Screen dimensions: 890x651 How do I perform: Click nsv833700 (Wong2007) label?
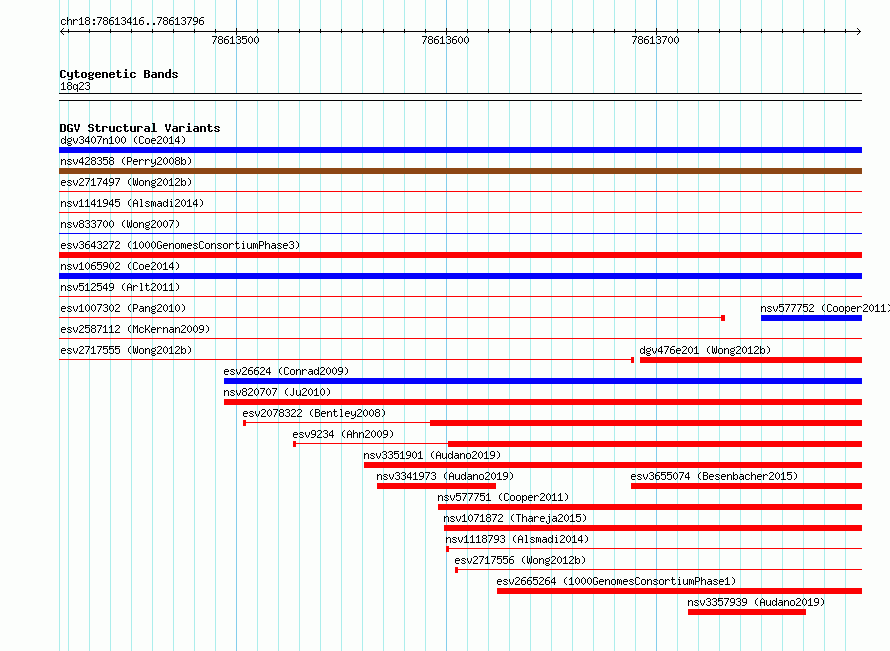coord(120,224)
